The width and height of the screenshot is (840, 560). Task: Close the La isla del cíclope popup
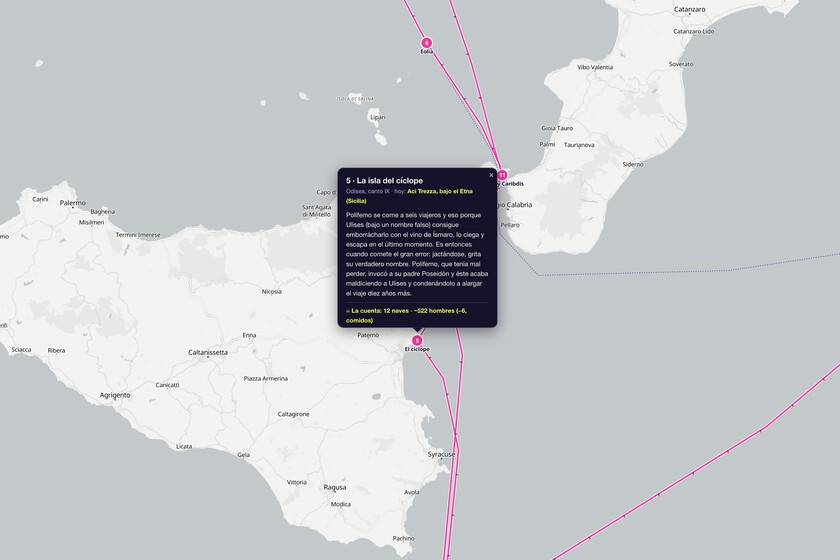(491, 175)
